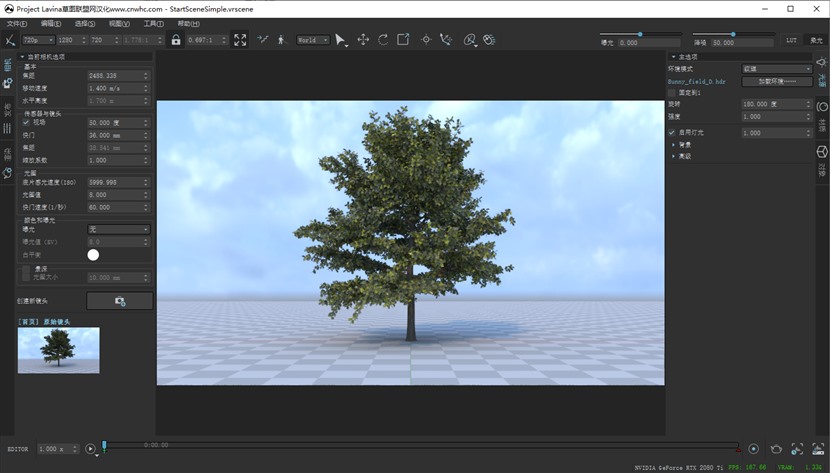Select the arrow selection tool

pyautogui.click(x=340, y=40)
